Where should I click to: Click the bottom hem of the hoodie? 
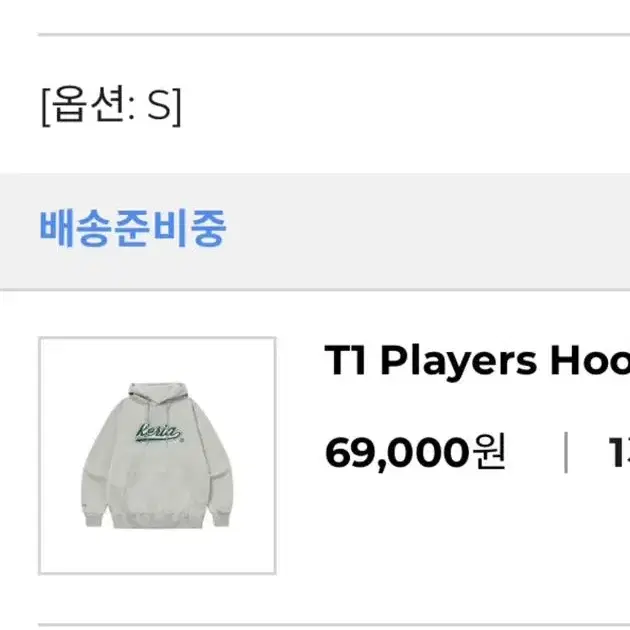(x=158, y=520)
